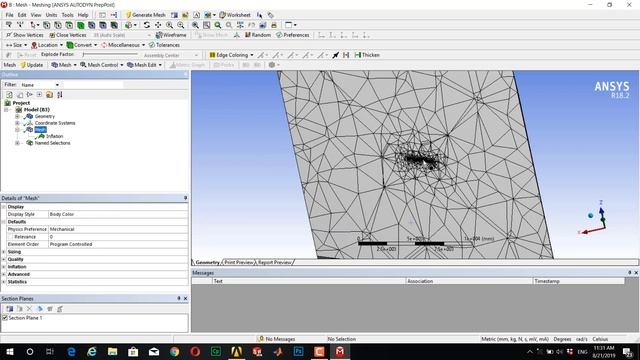Click the Update mesh button
The width and height of the screenshot is (640, 360).
pyautogui.click(x=32, y=65)
